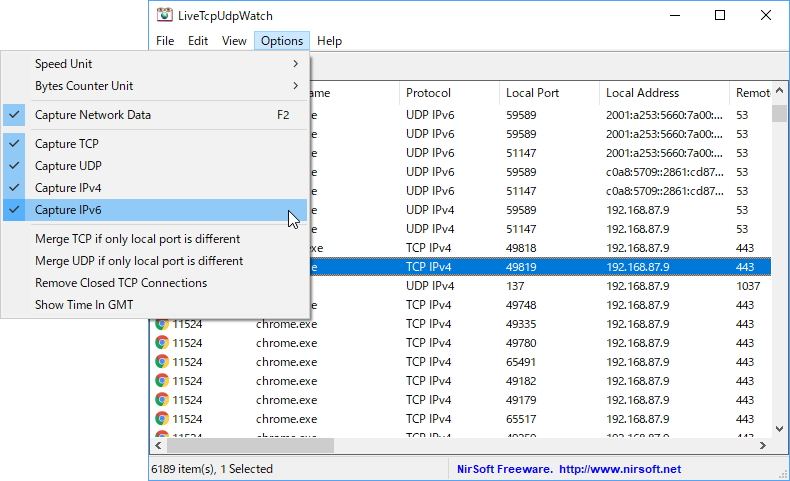
Task: Expand the Speed Unit submenu
Action: pos(155,64)
